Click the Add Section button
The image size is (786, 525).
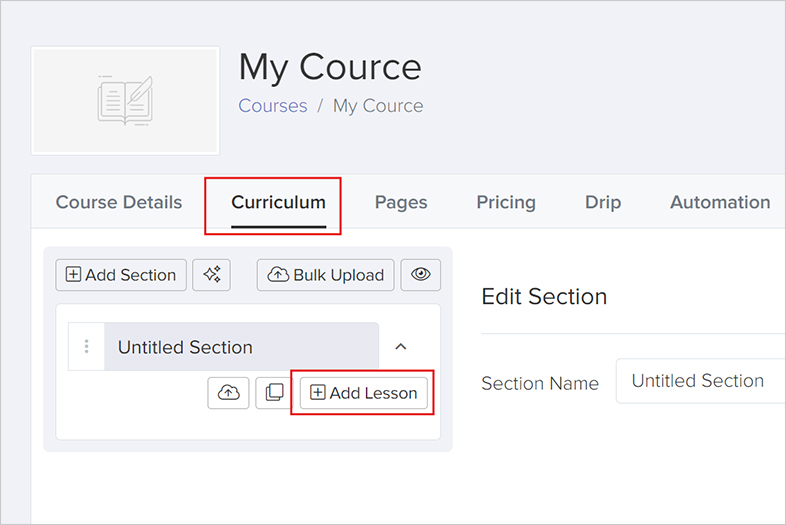121,275
